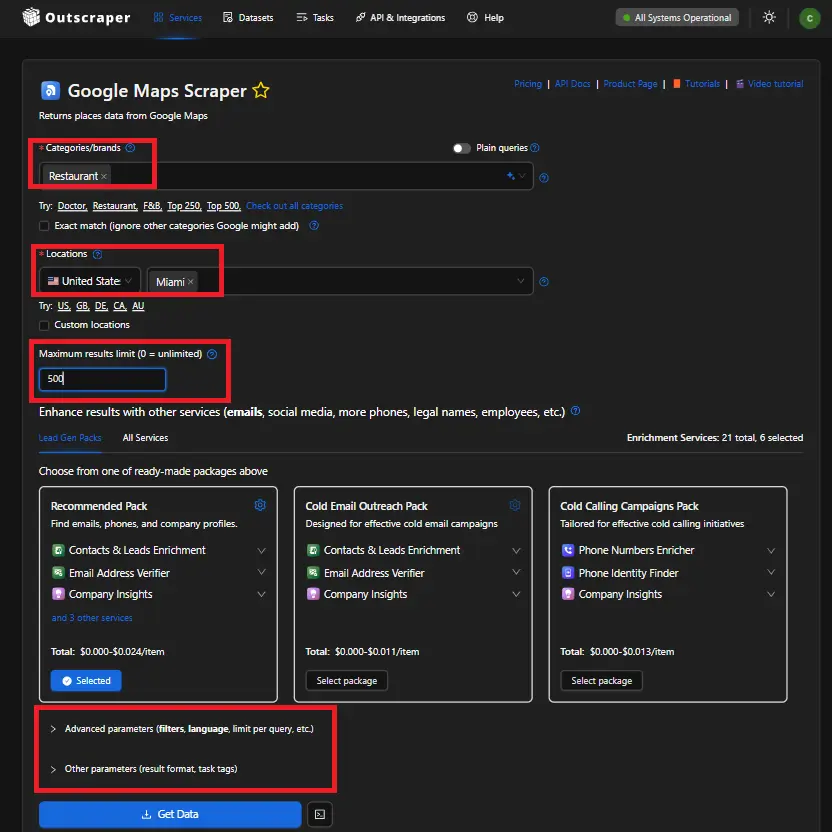Open the user avatar profile icon
832x832 pixels.
808,18
